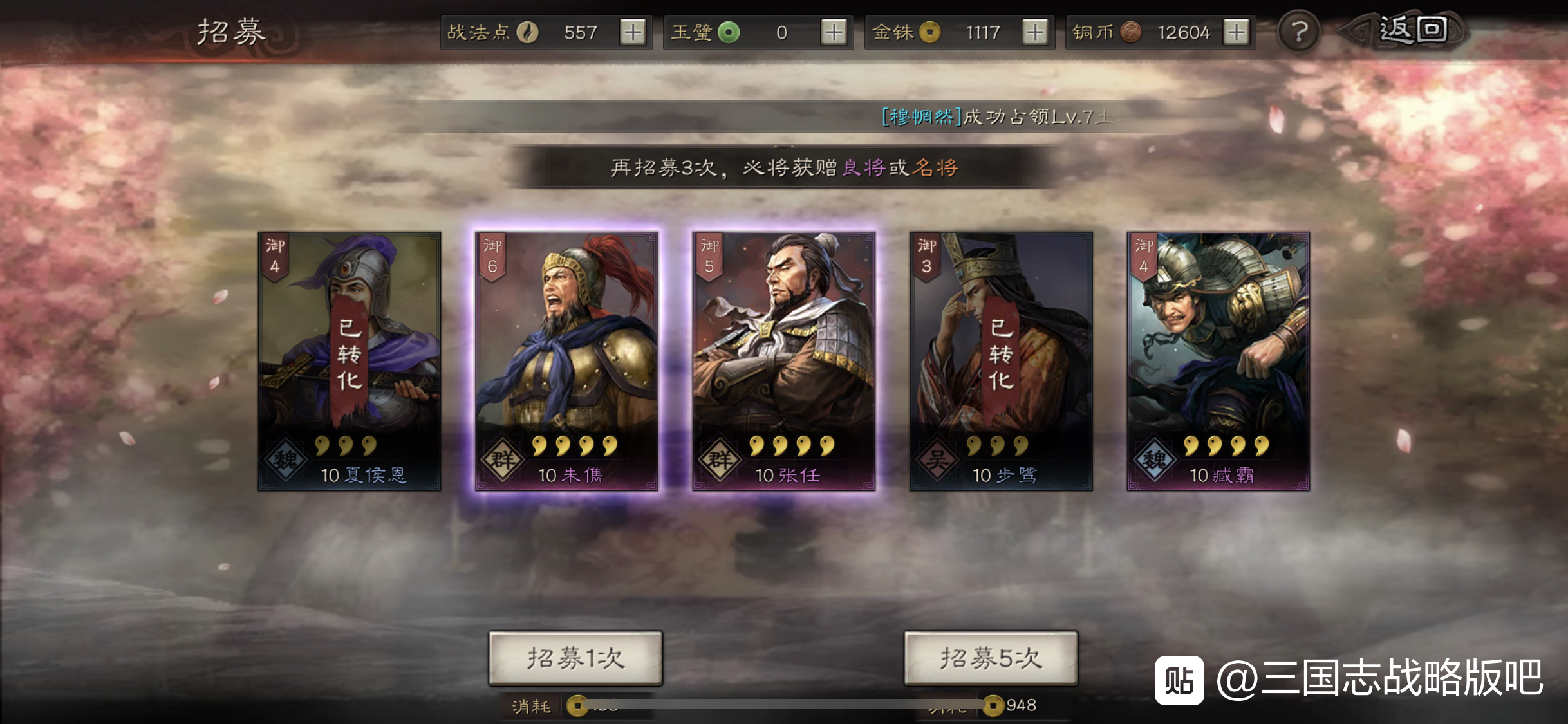The image size is (1568, 724).
Task: Add 玉璧 using its plus icon
Action: click(x=834, y=32)
